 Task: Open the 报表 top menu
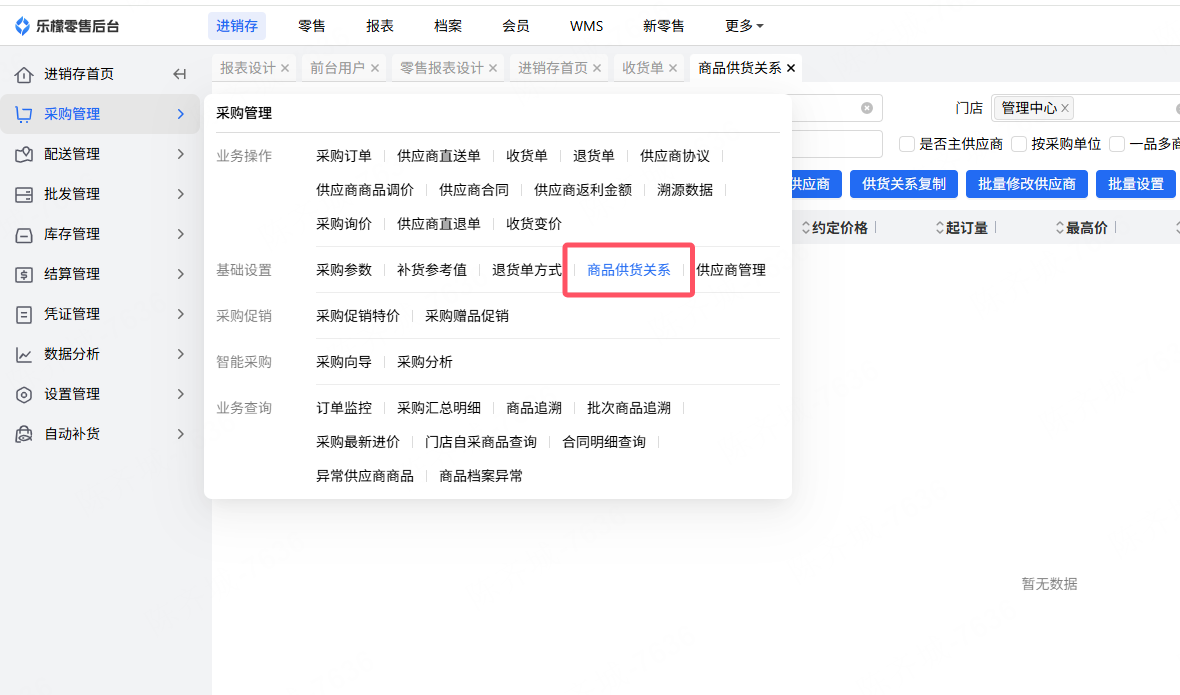pos(380,26)
